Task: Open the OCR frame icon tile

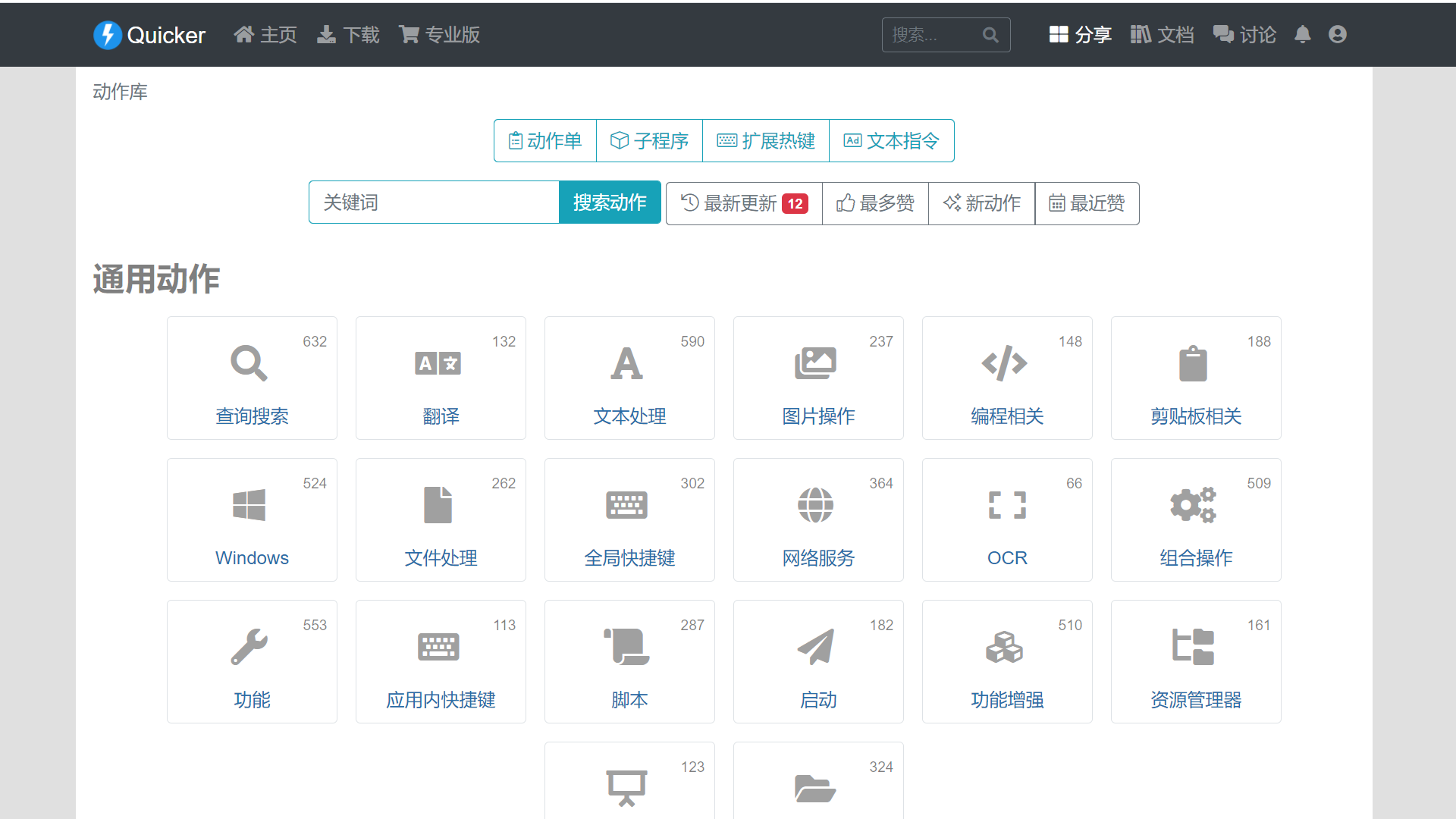Action: coord(1007,505)
